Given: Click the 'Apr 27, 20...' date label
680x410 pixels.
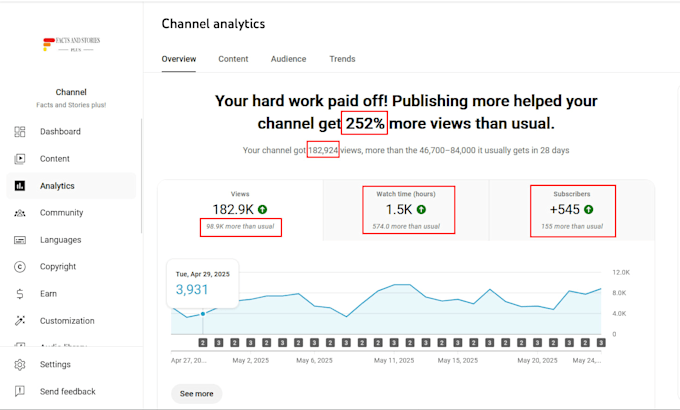Looking at the screenshot, I should pos(189,361).
